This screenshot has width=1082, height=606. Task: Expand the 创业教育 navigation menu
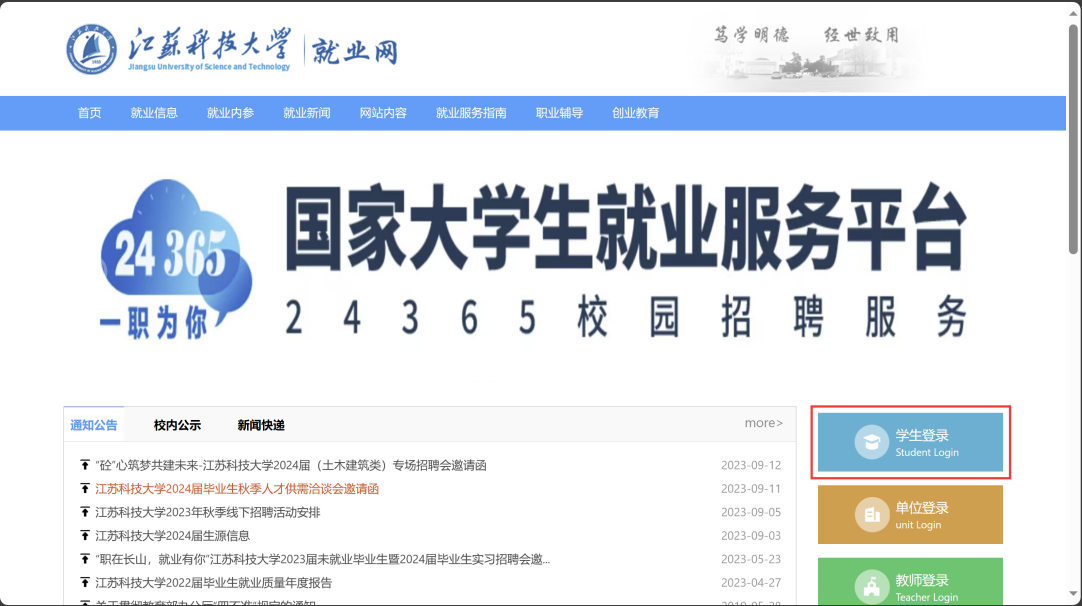(x=635, y=113)
